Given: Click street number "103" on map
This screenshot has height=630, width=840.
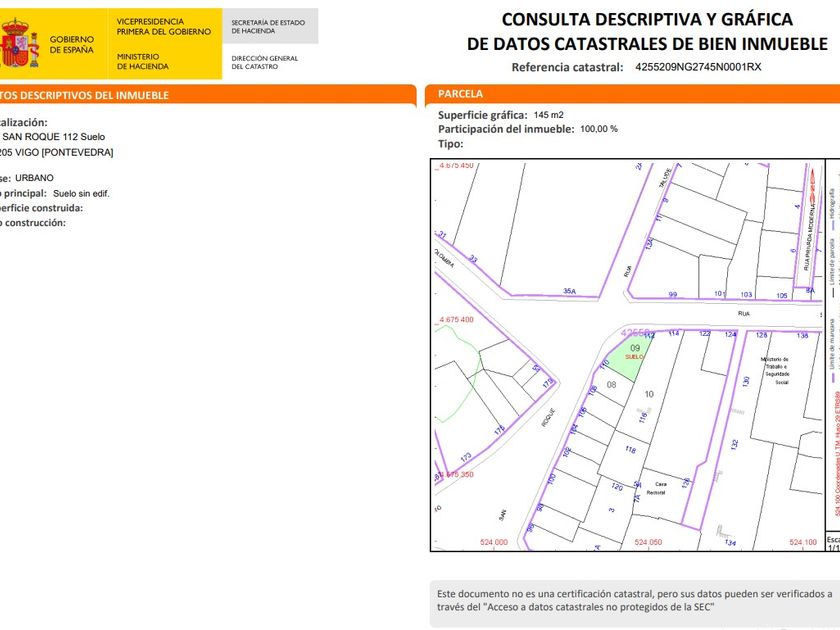Looking at the screenshot, I should [x=746, y=295].
